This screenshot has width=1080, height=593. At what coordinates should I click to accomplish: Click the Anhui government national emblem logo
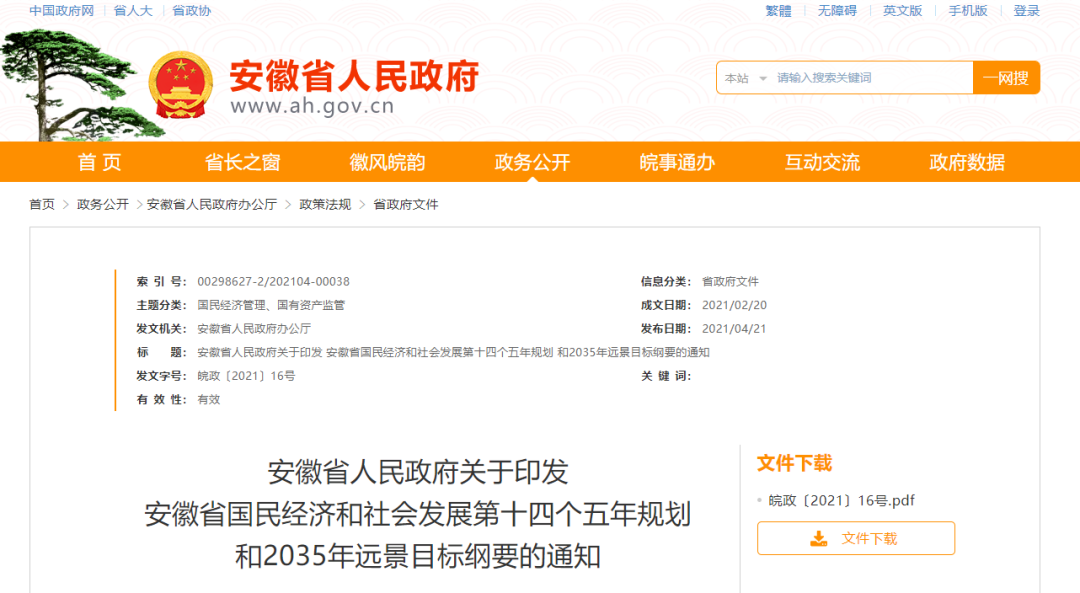179,84
